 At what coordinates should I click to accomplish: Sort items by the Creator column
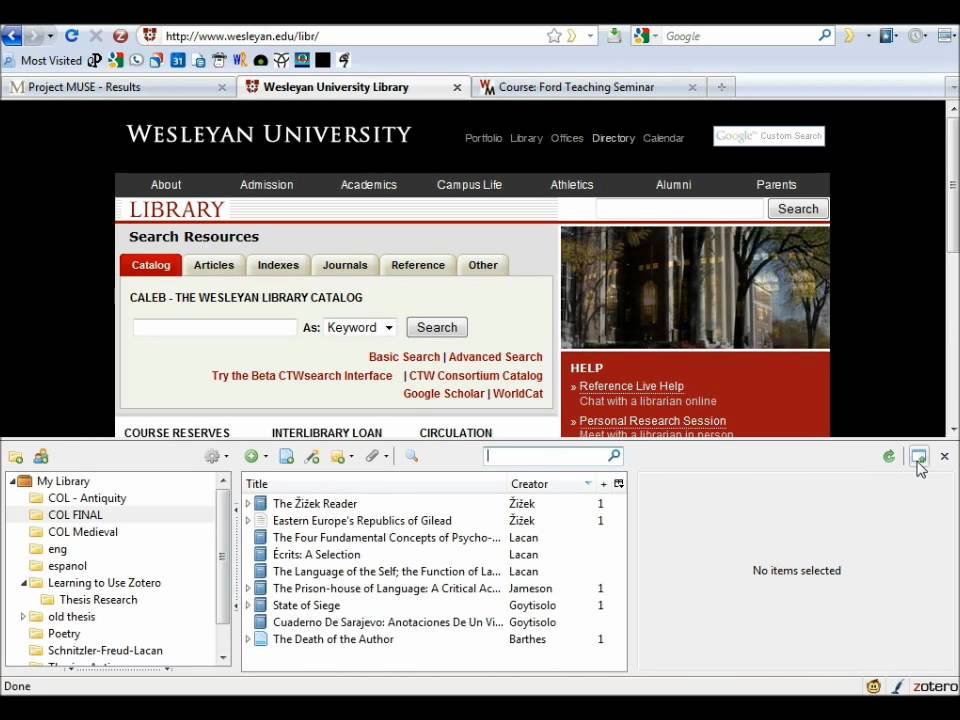tap(551, 484)
